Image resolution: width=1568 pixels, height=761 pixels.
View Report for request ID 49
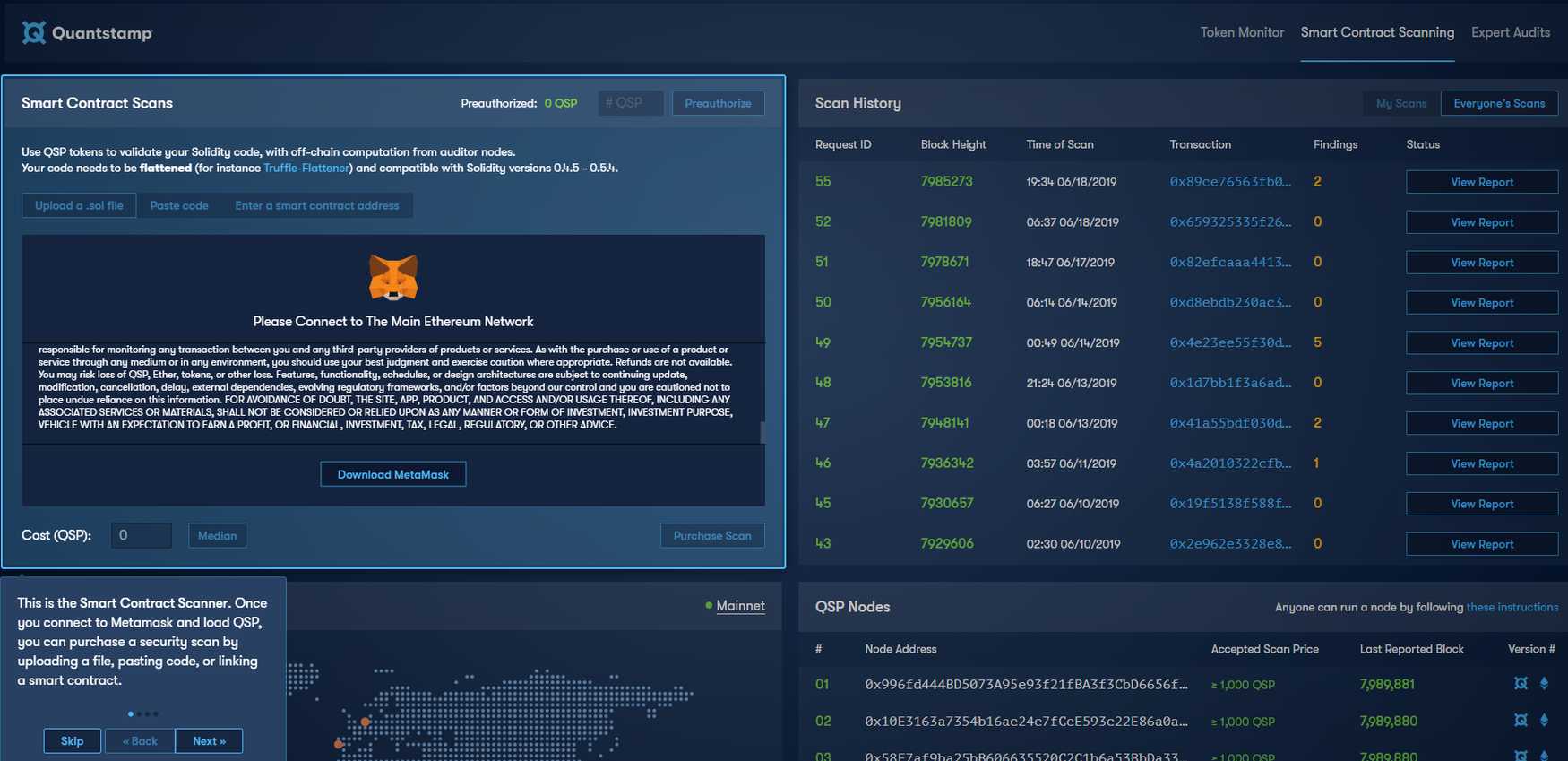[x=1482, y=343]
